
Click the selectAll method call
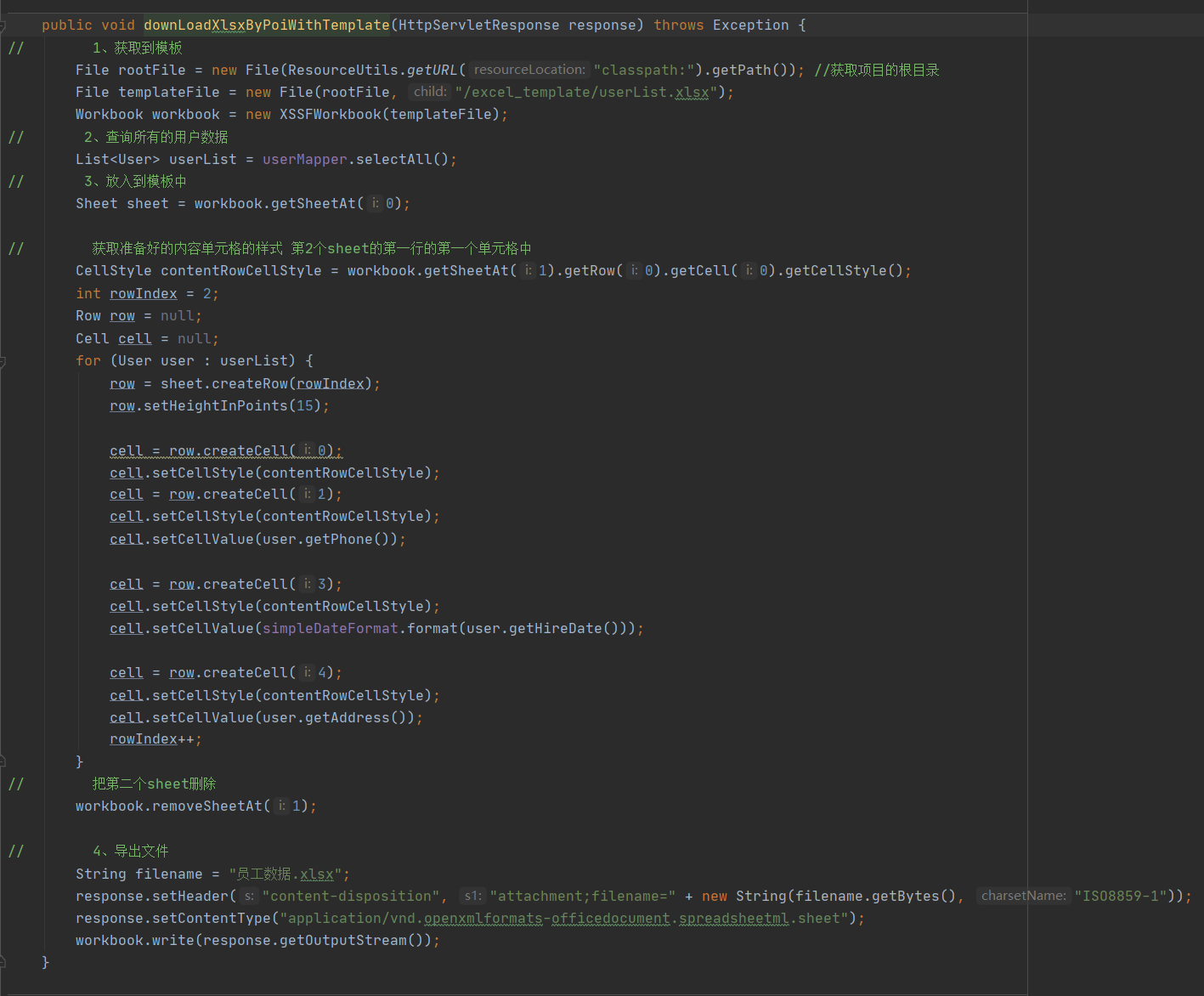pyautogui.click(x=394, y=159)
